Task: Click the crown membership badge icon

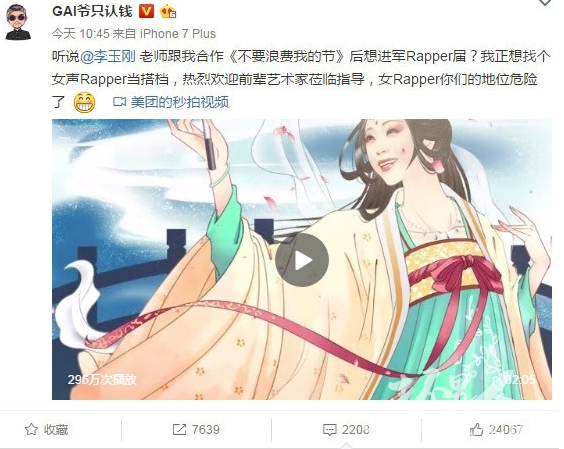Action: click(x=168, y=11)
